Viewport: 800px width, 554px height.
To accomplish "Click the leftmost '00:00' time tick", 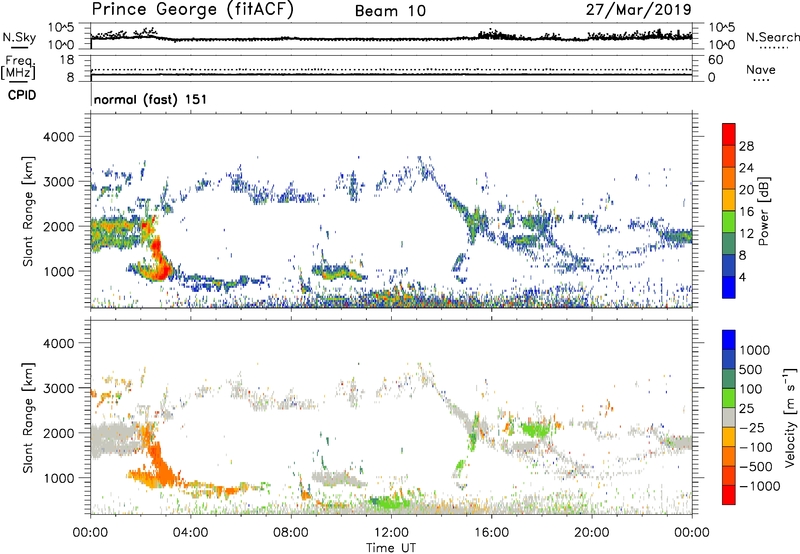I will (91, 533).
